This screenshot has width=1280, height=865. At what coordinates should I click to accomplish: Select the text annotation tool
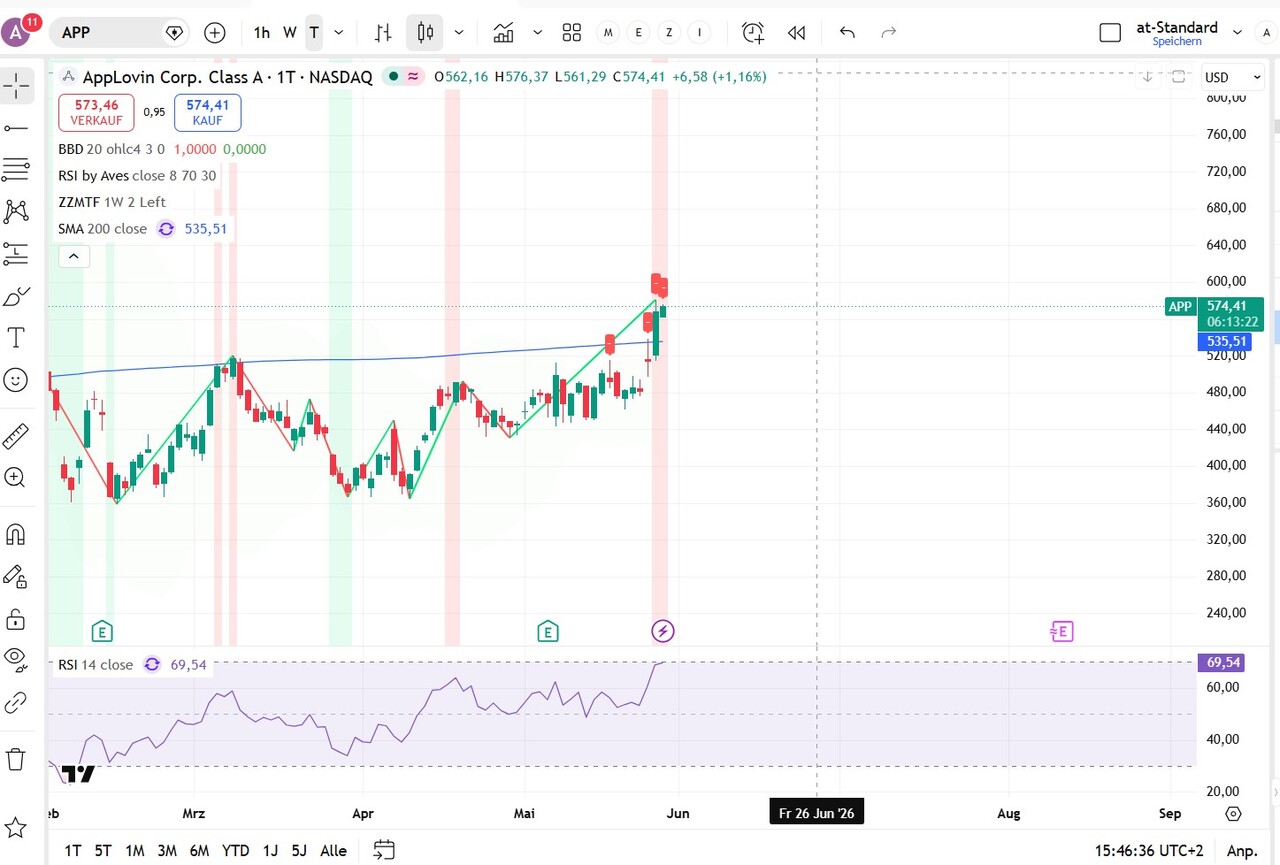[x=16, y=337]
